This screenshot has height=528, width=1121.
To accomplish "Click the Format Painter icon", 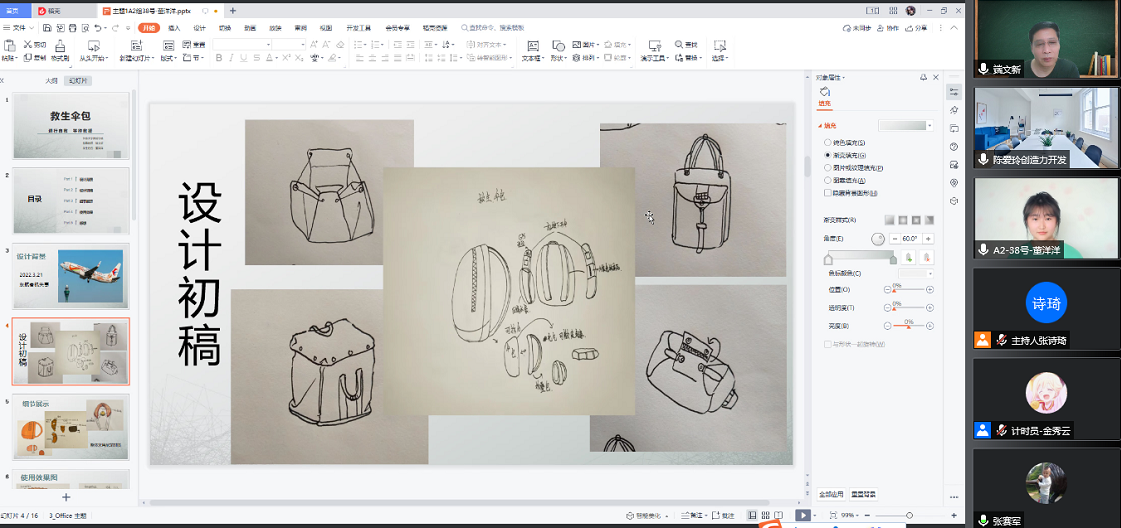I will (x=60, y=46).
